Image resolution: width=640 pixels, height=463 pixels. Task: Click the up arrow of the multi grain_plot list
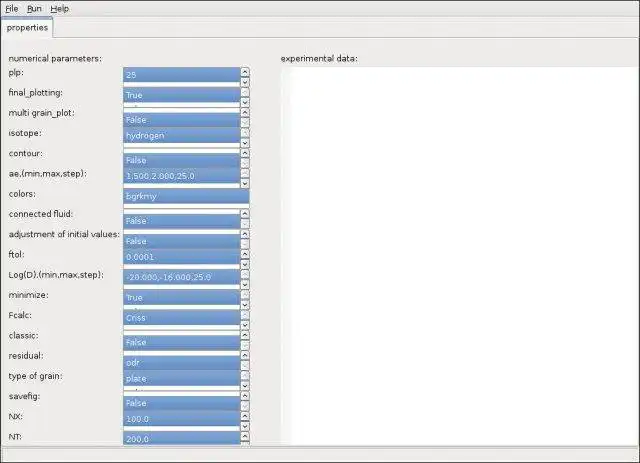coord(245,112)
